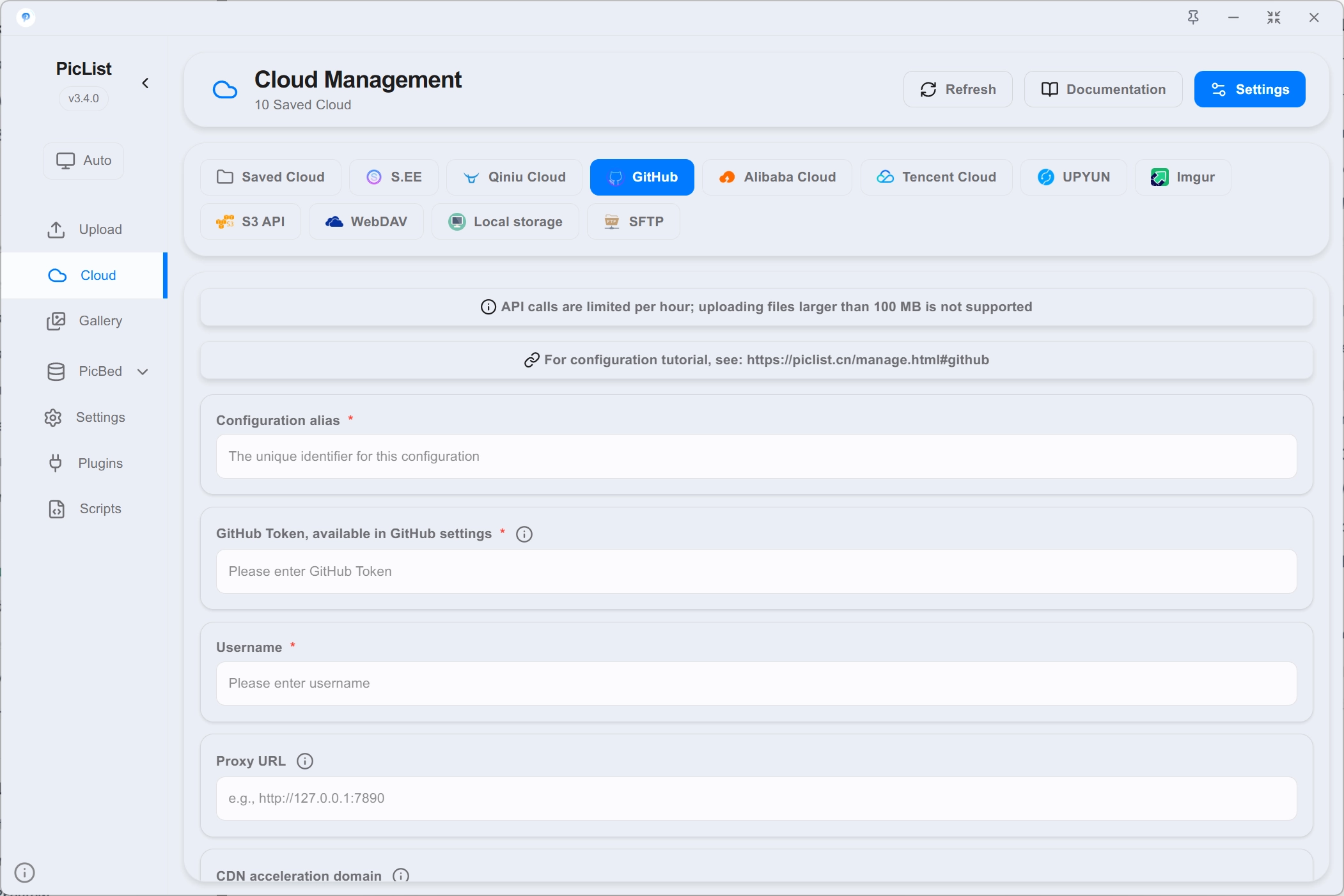The width and height of the screenshot is (1344, 896).
Task: Open the Documentation button
Action: 1104,89
